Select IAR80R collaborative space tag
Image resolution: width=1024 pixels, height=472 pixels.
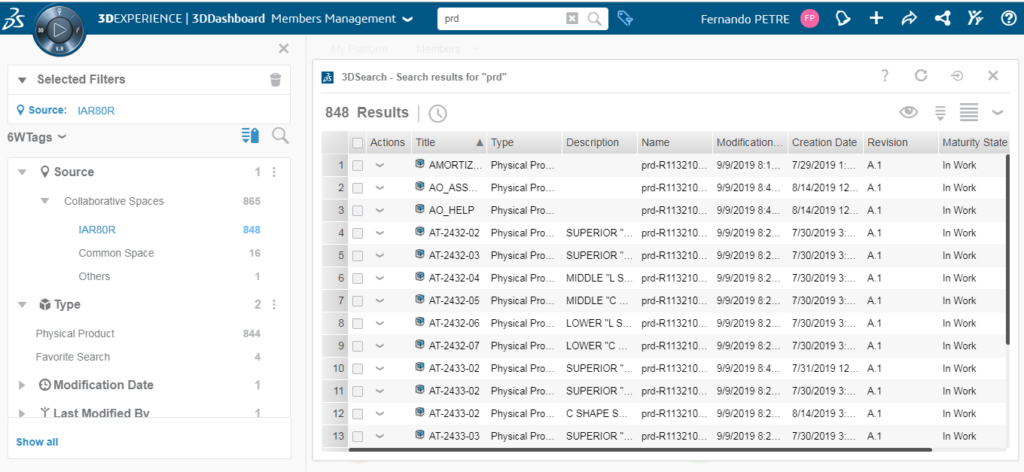pyautogui.click(x=97, y=230)
